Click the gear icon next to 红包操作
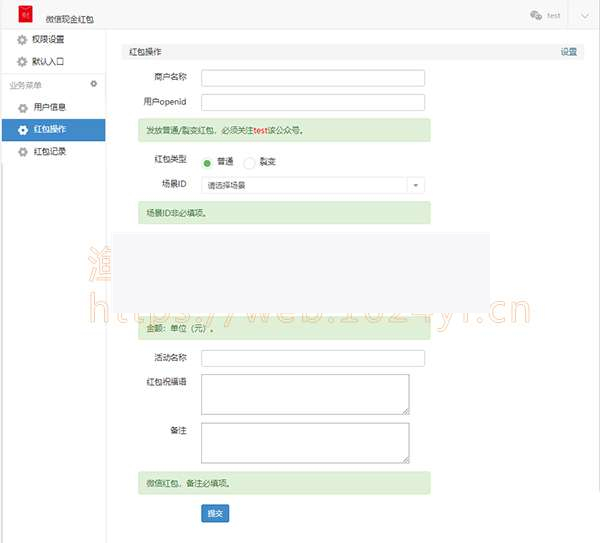 [22, 129]
